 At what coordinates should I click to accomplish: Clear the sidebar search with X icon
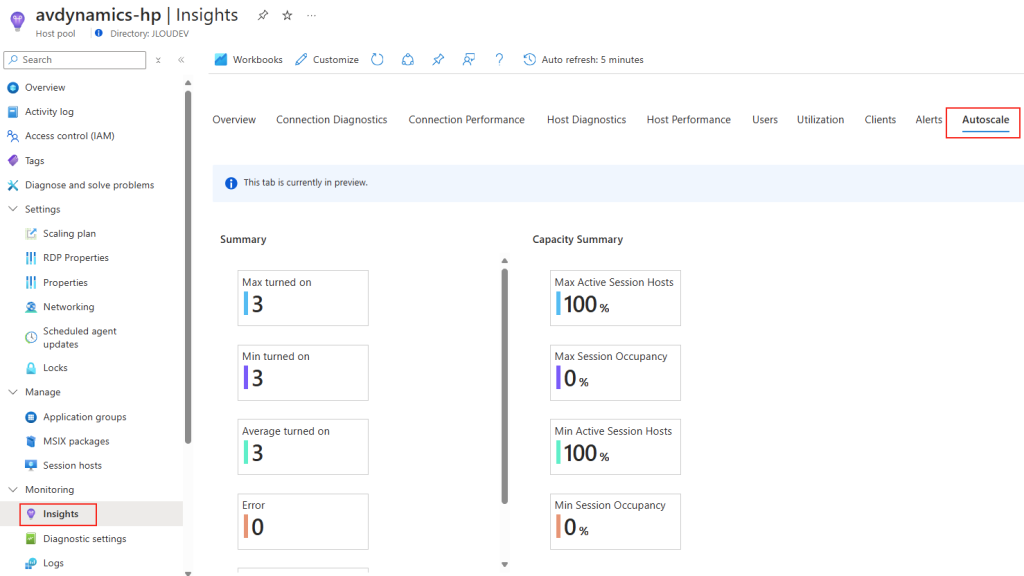pos(158,60)
